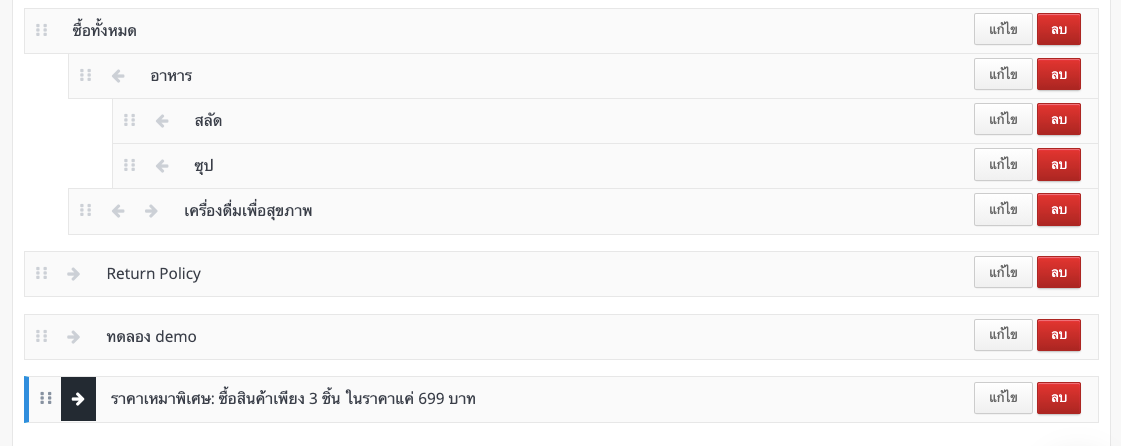Click left arrow icon beside ซุป
1121x446 pixels.
point(162,166)
